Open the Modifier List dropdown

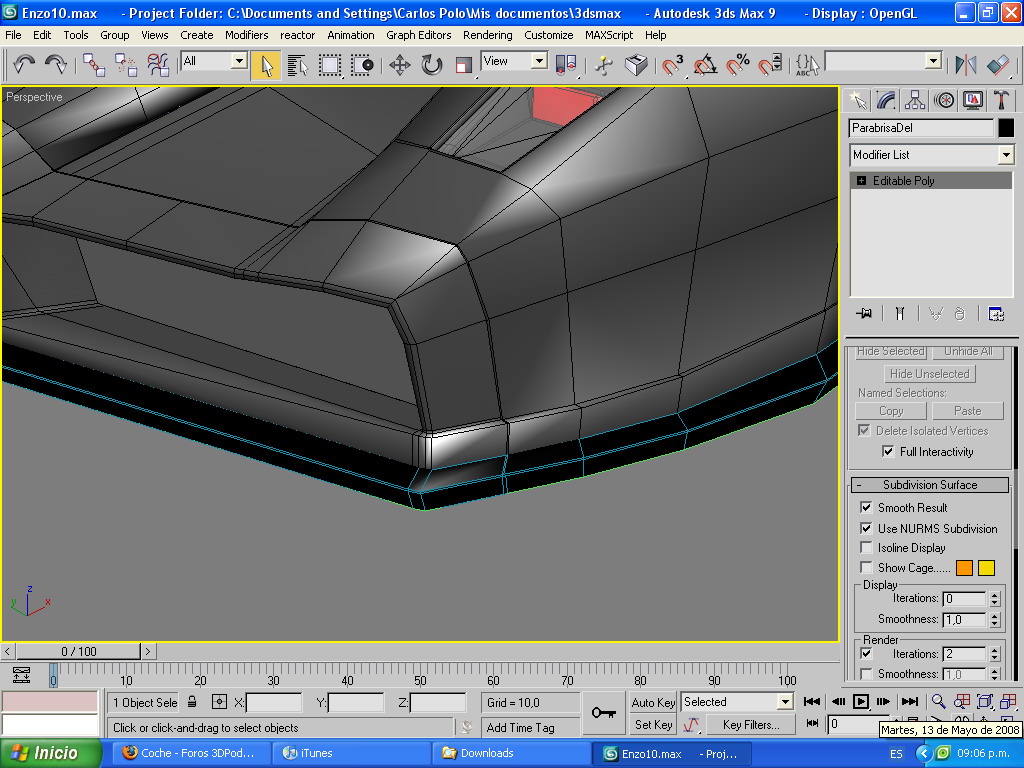(1006, 155)
